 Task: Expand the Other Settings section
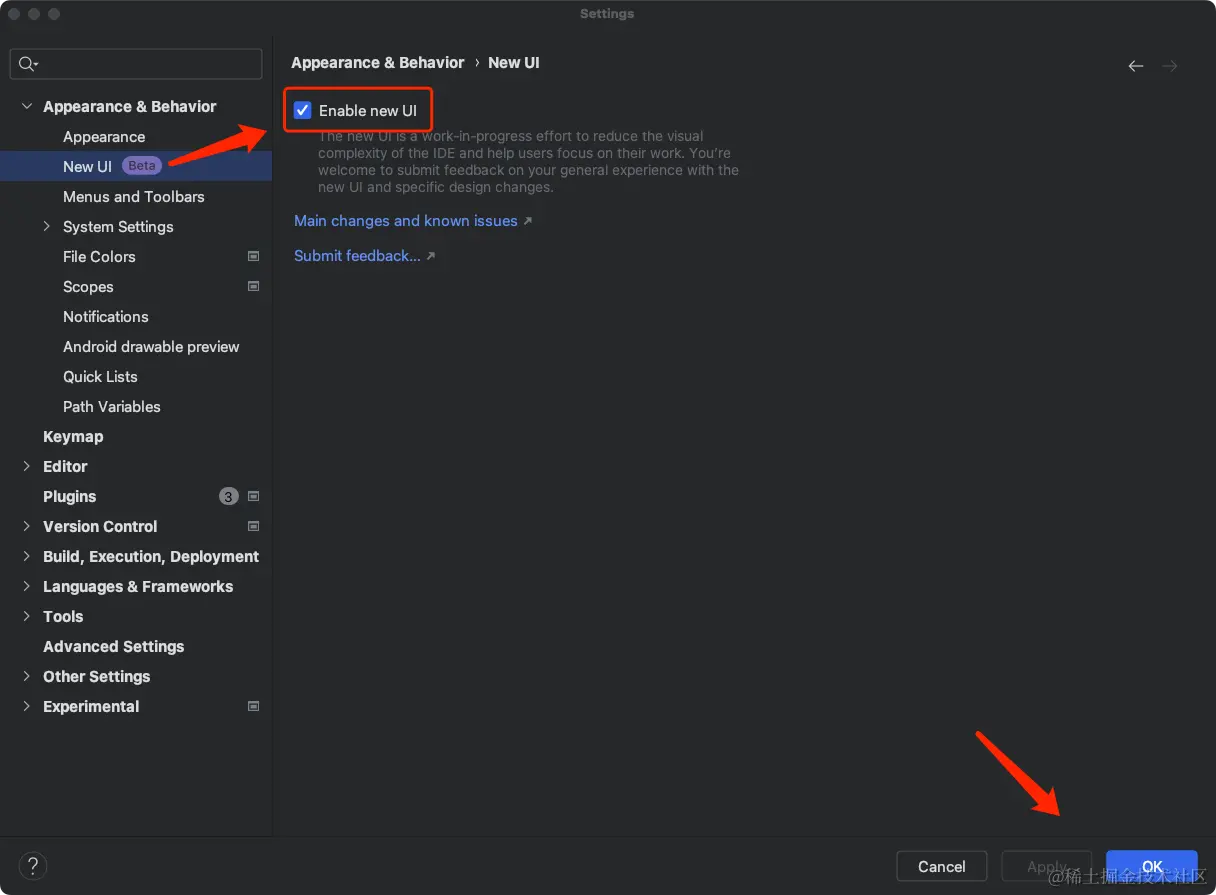[x=27, y=677]
